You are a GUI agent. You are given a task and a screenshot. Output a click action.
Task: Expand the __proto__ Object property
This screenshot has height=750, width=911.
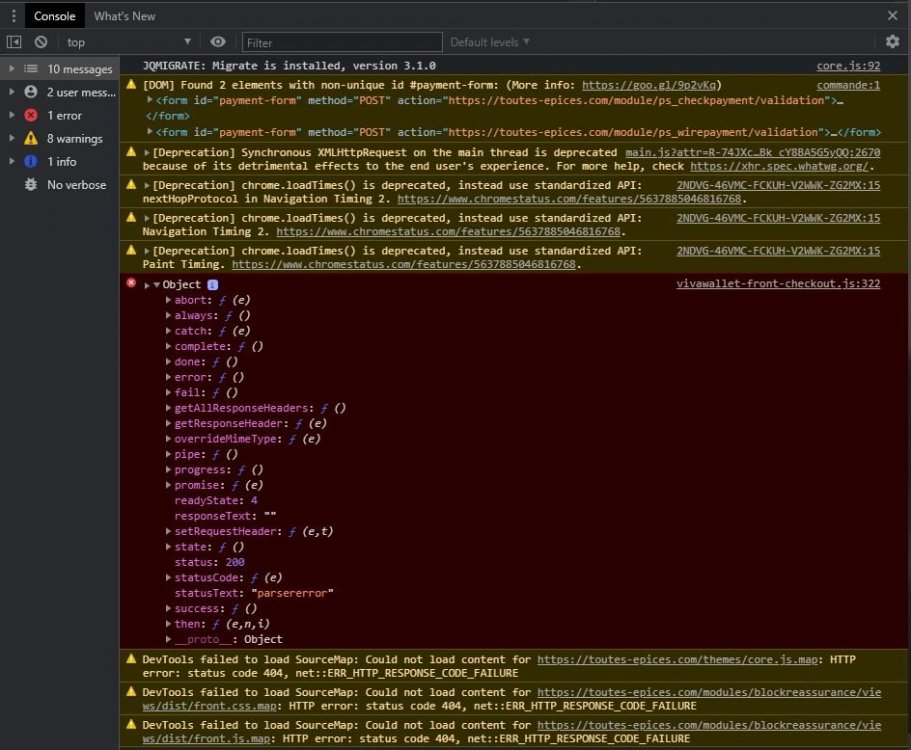tap(168, 639)
